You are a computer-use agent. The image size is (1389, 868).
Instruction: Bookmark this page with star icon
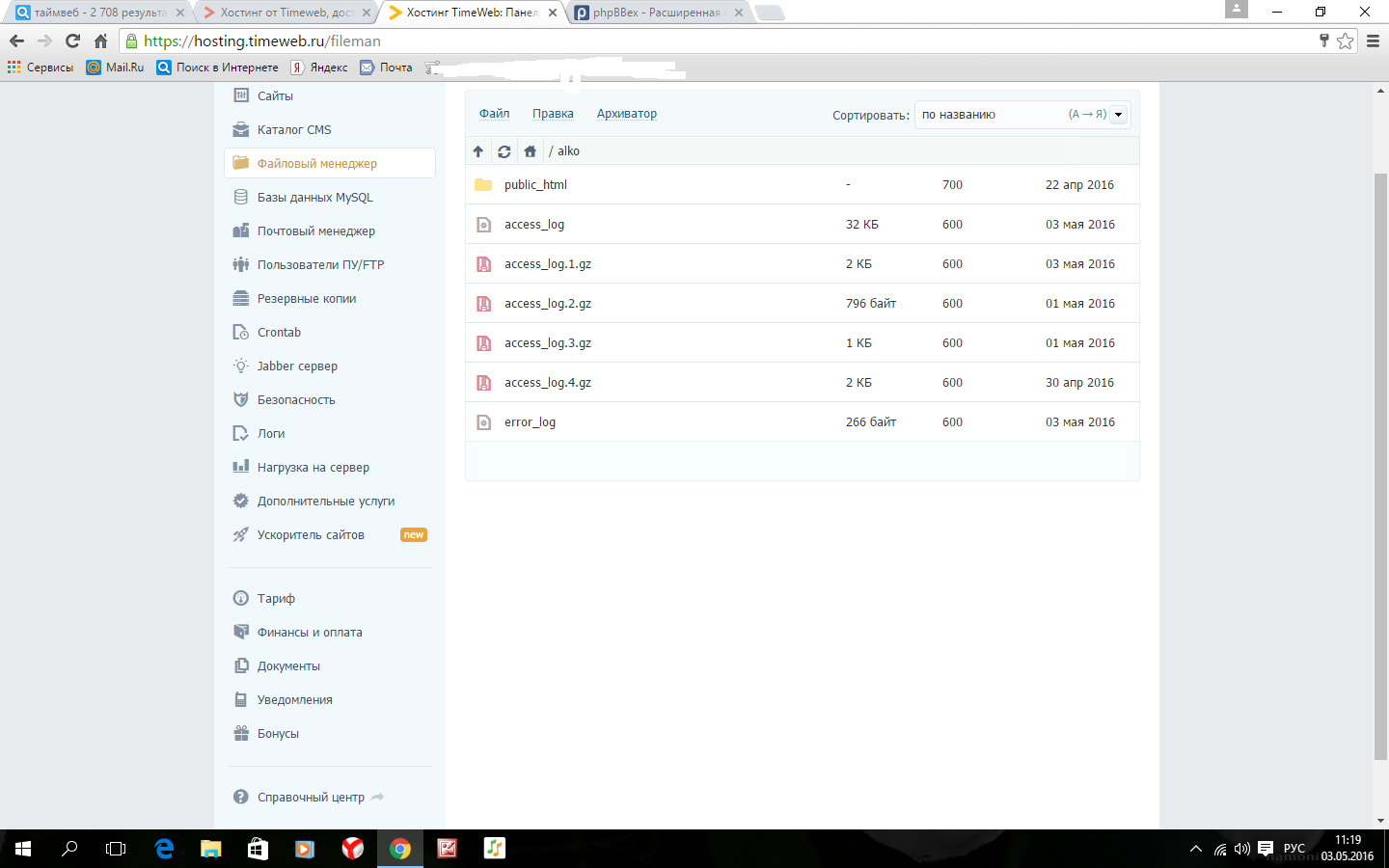pos(1345,41)
